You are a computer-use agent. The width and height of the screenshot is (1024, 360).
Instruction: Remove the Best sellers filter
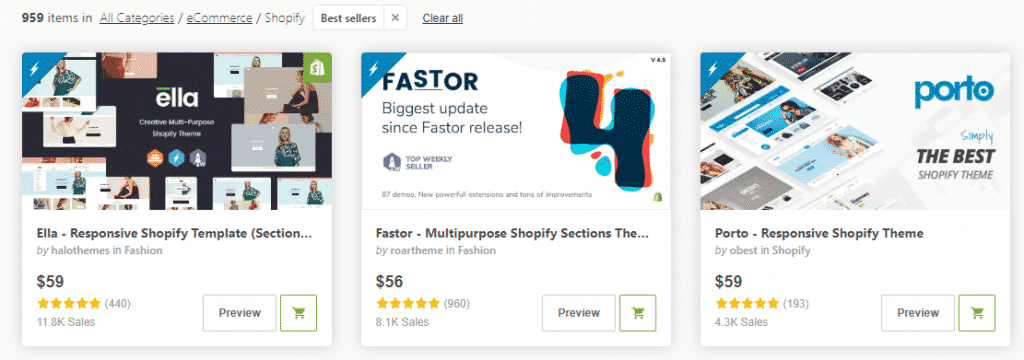(395, 18)
